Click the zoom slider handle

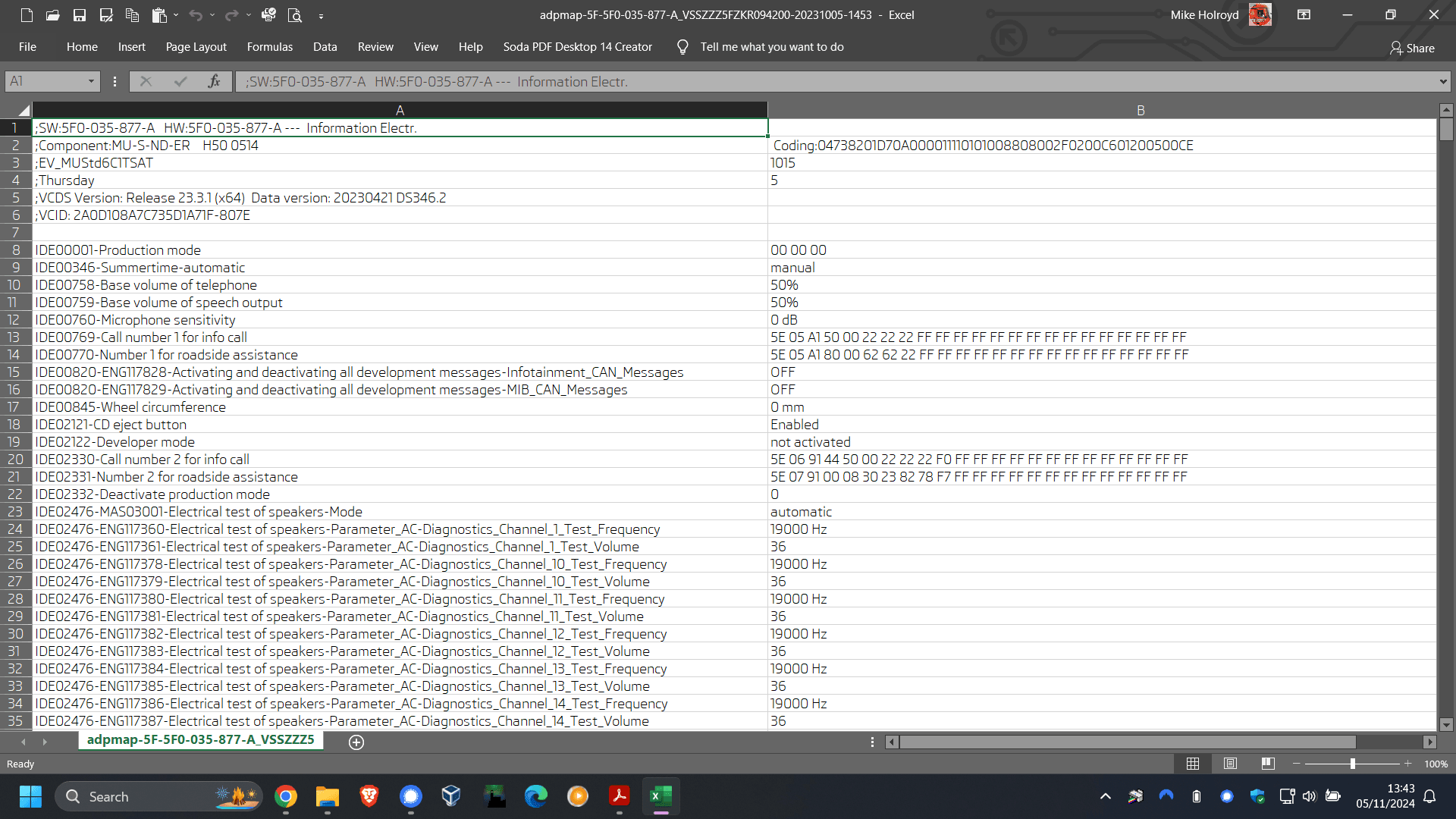(1352, 764)
